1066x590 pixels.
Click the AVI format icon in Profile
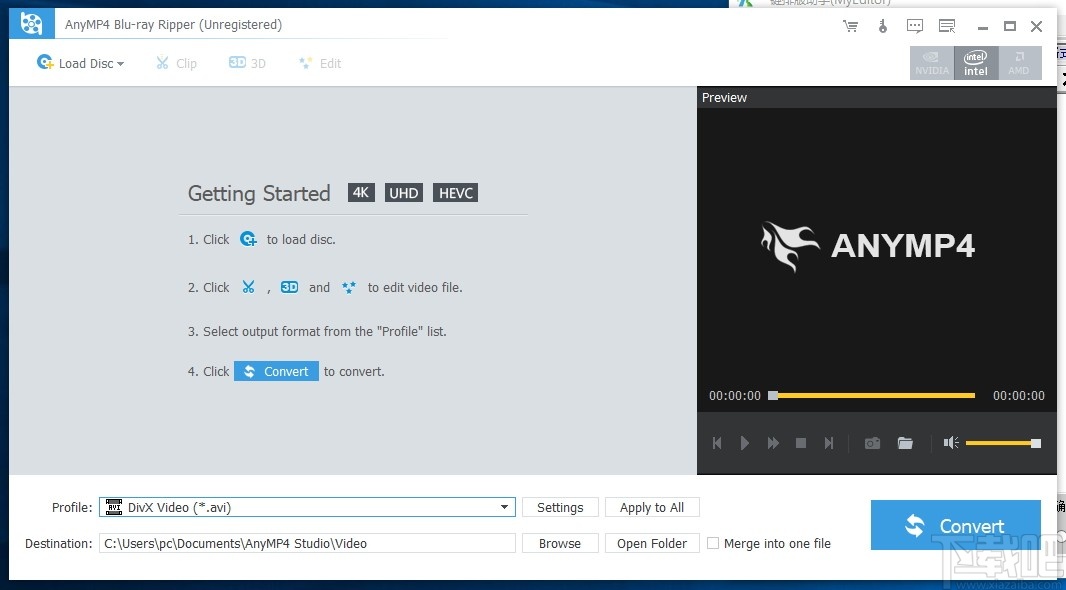[x=114, y=507]
